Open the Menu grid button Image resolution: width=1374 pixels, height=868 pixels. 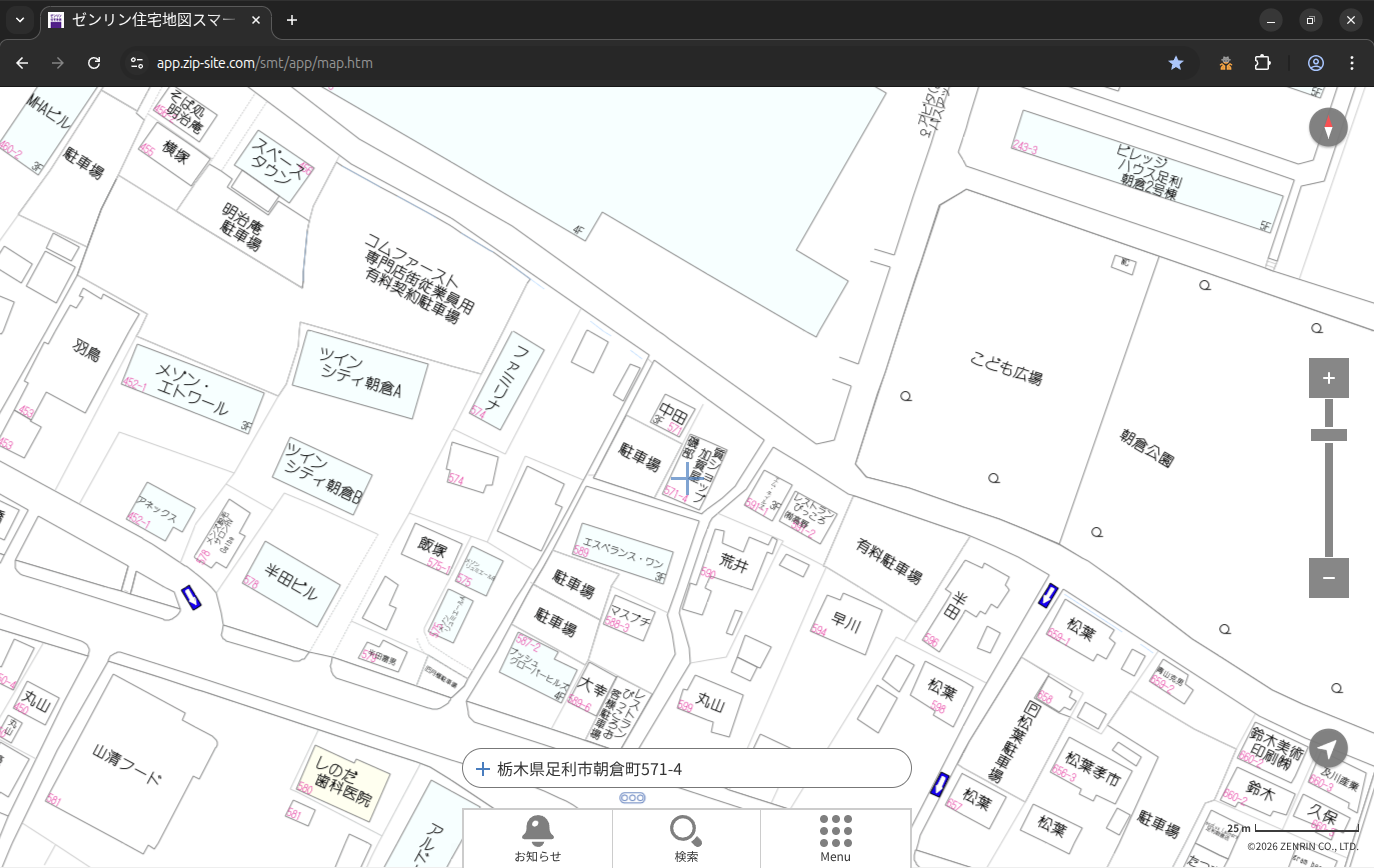point(835,838)
